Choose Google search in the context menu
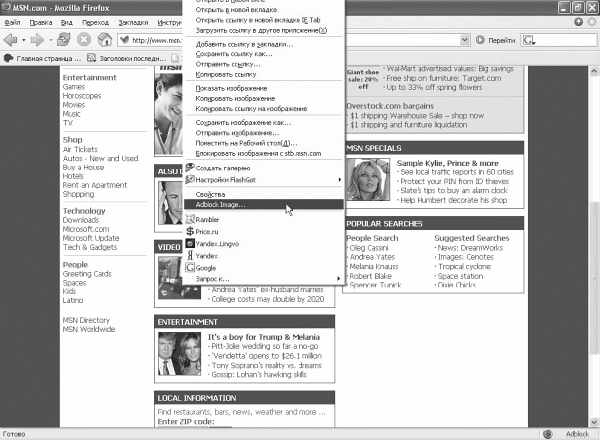The height and width of the screenshot is (440, 600). click(x=206, y=268)
